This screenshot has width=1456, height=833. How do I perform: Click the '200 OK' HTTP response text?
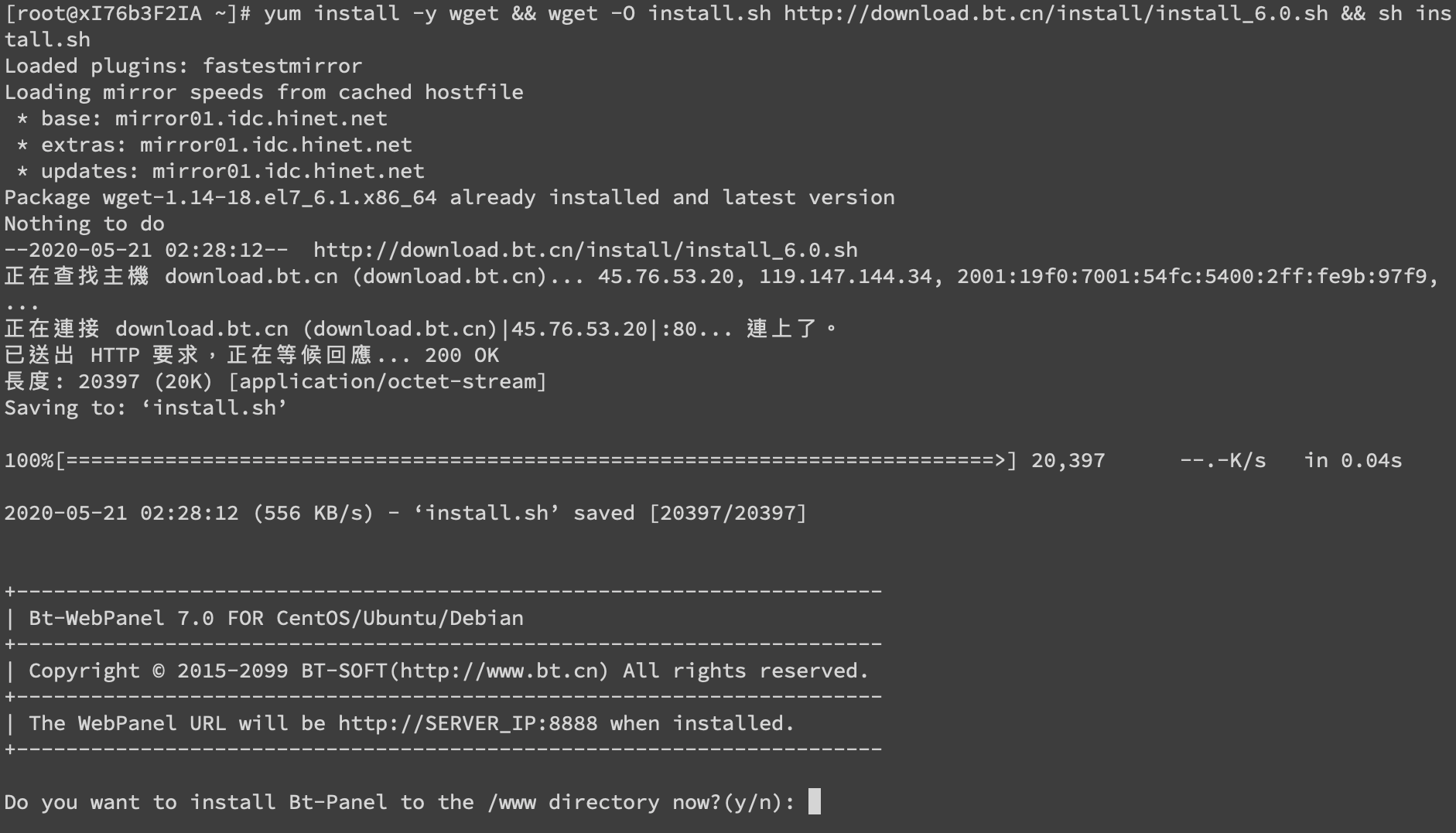pyautogui.click(x=462, y=355)
